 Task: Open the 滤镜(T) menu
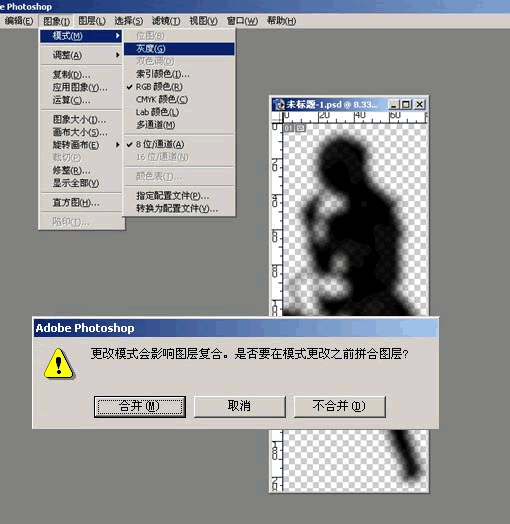click(x=166, y=21)
